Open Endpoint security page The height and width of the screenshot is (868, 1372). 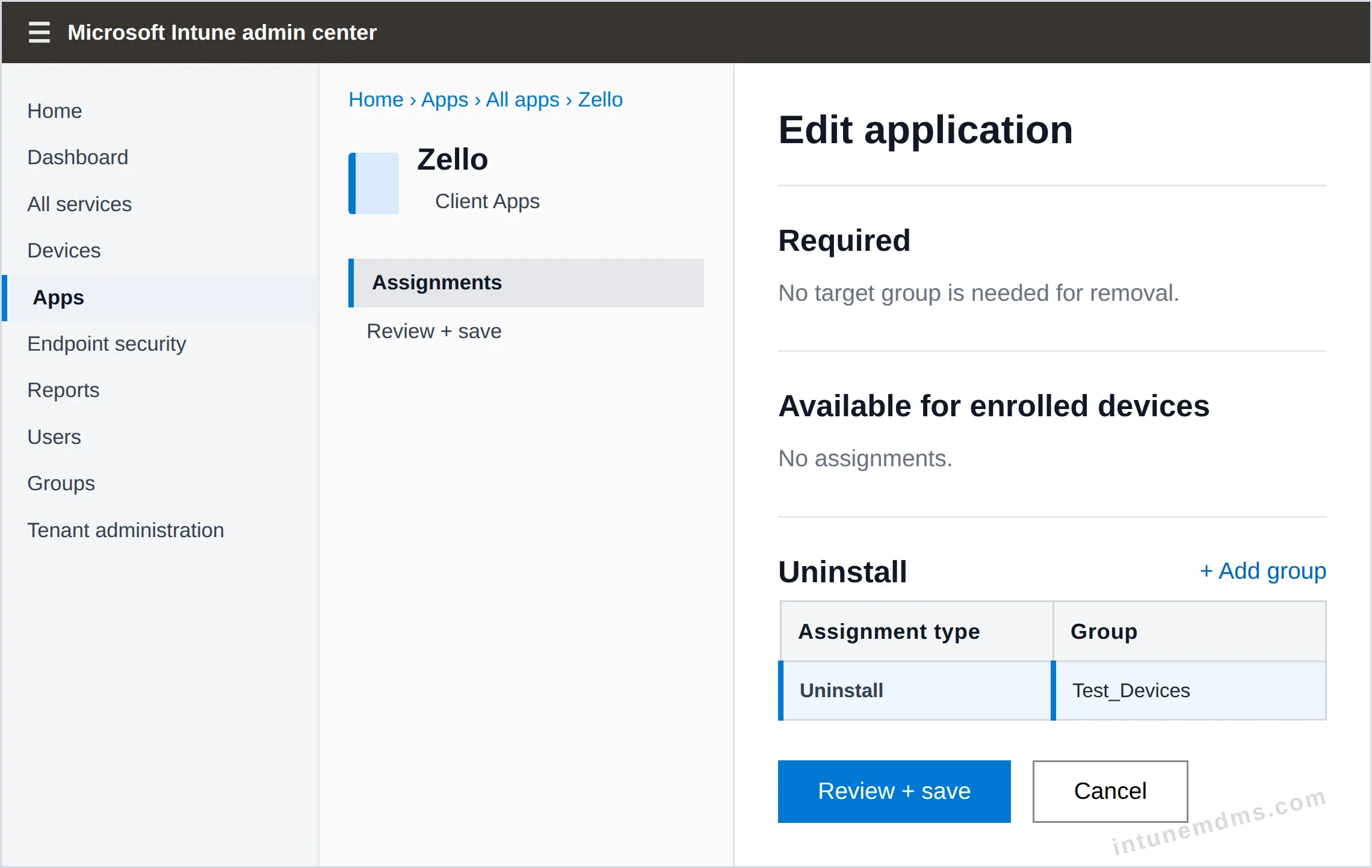107,344
